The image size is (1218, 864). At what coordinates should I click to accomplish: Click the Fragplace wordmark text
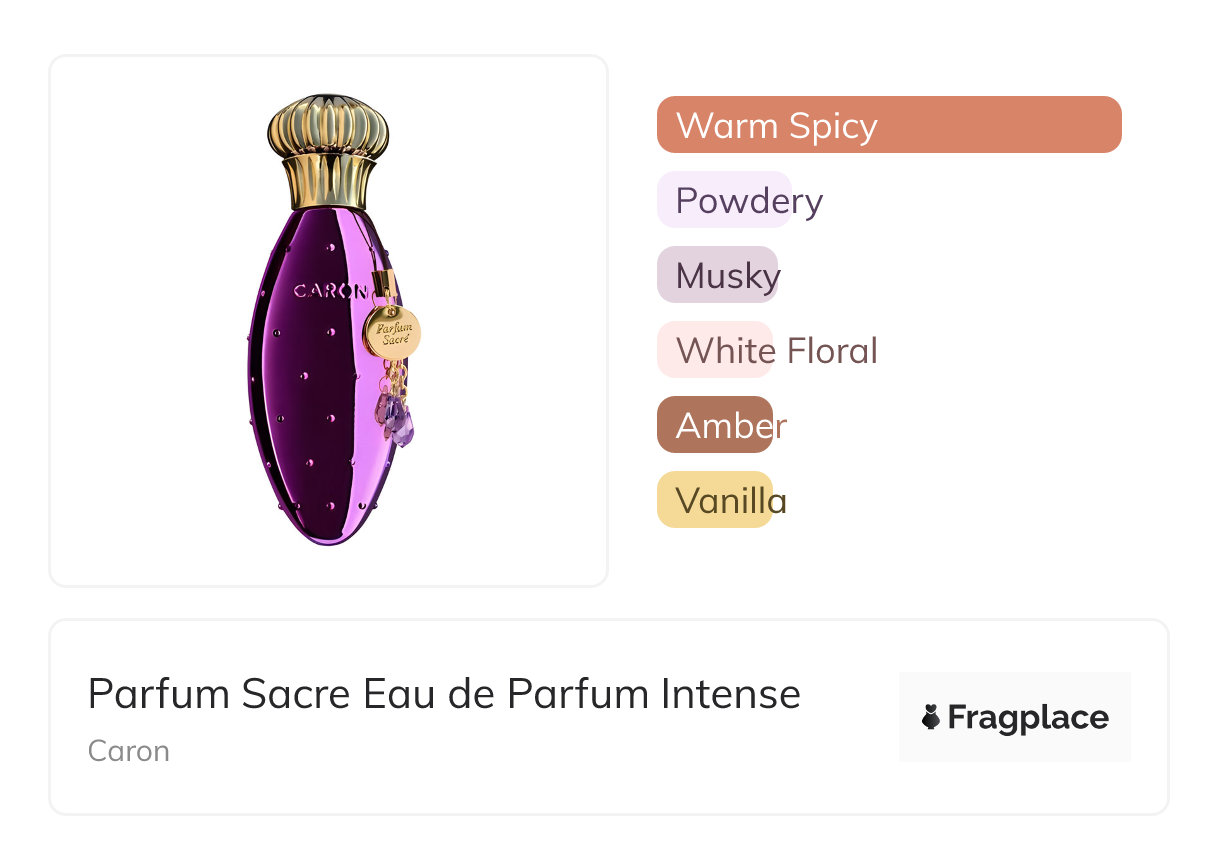coord(1028,718)
